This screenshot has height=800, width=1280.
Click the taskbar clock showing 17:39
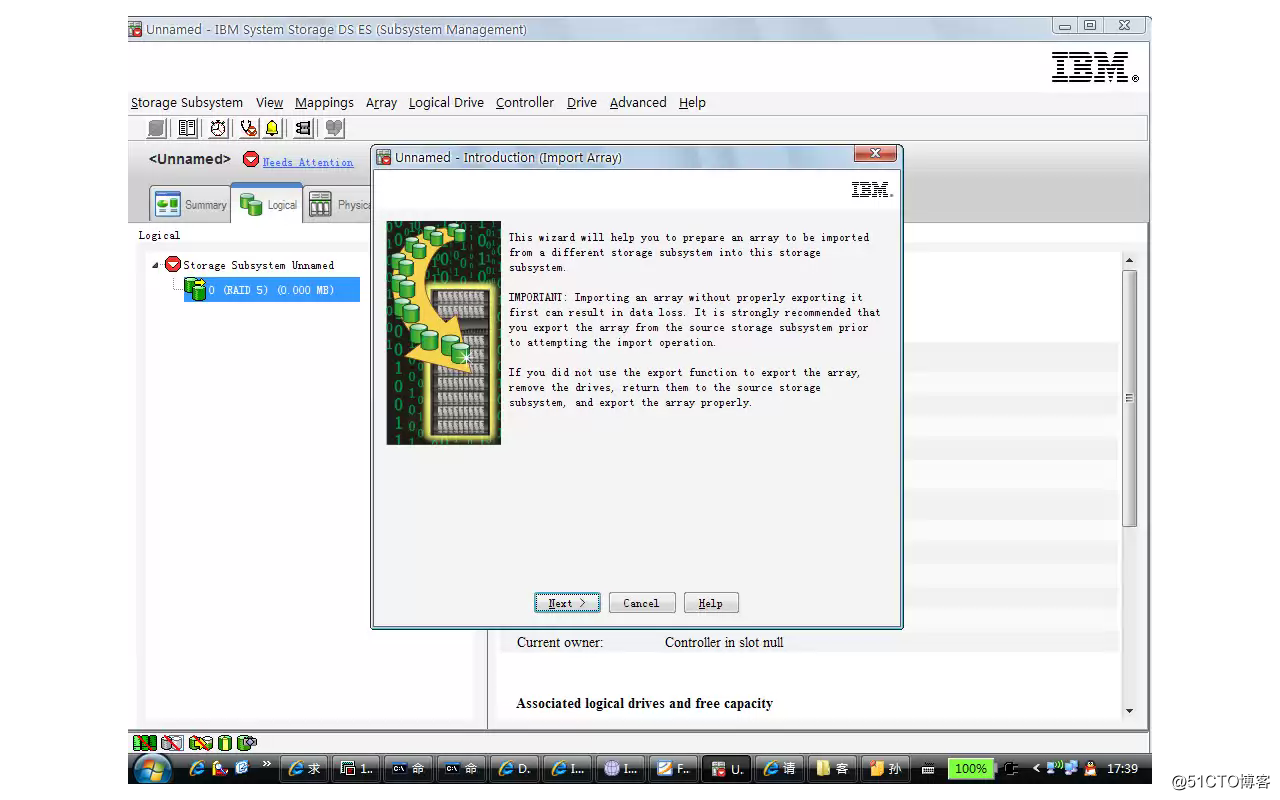pos(1122,769)
